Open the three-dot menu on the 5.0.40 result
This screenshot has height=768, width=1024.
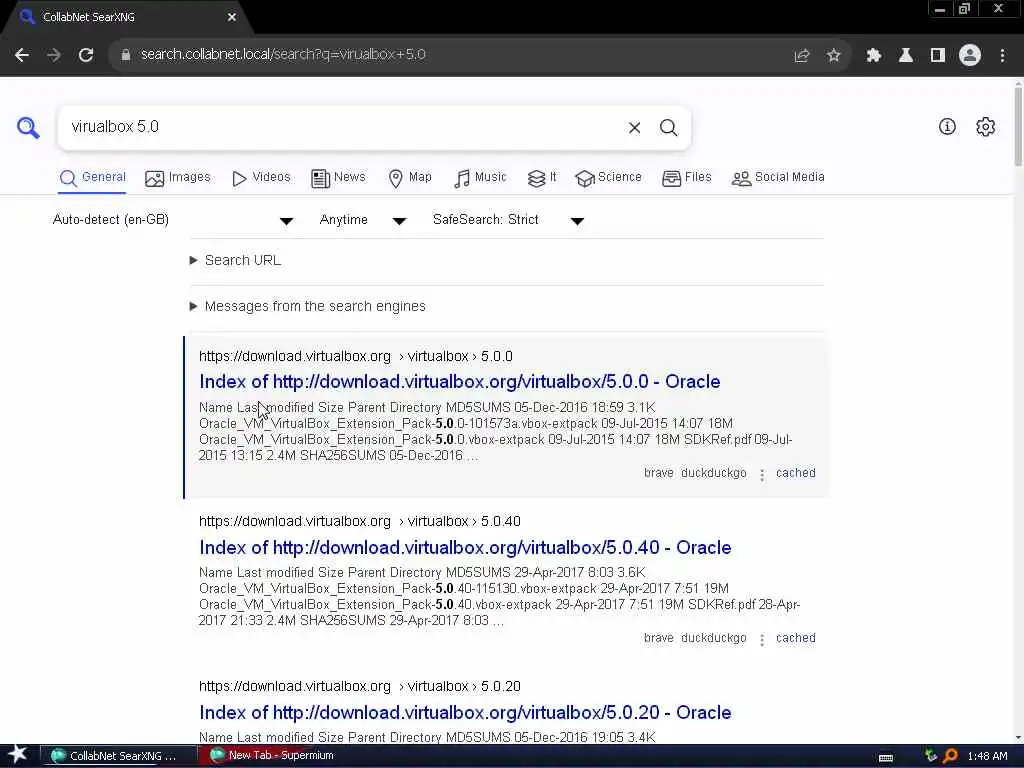pyautogui.click(x=761, y=639)
